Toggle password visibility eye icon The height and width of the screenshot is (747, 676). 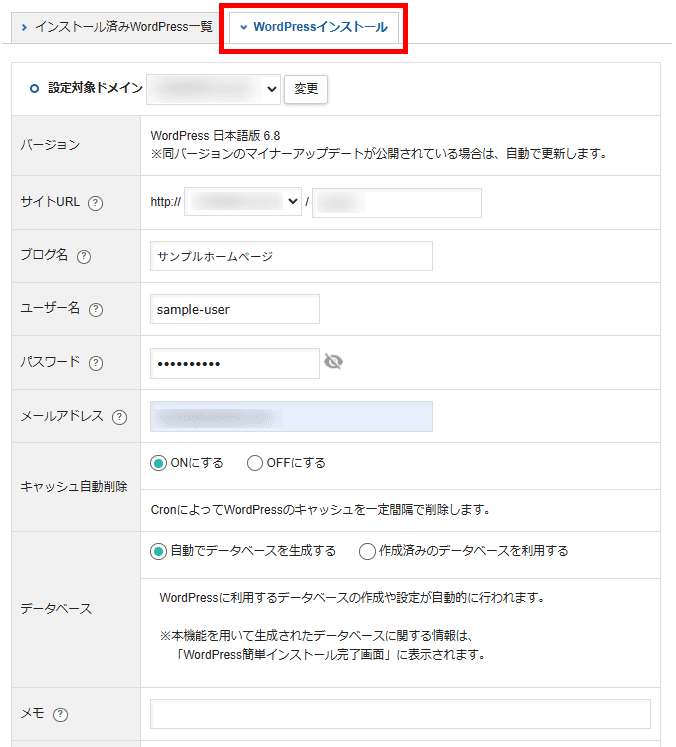coord(333,362)
